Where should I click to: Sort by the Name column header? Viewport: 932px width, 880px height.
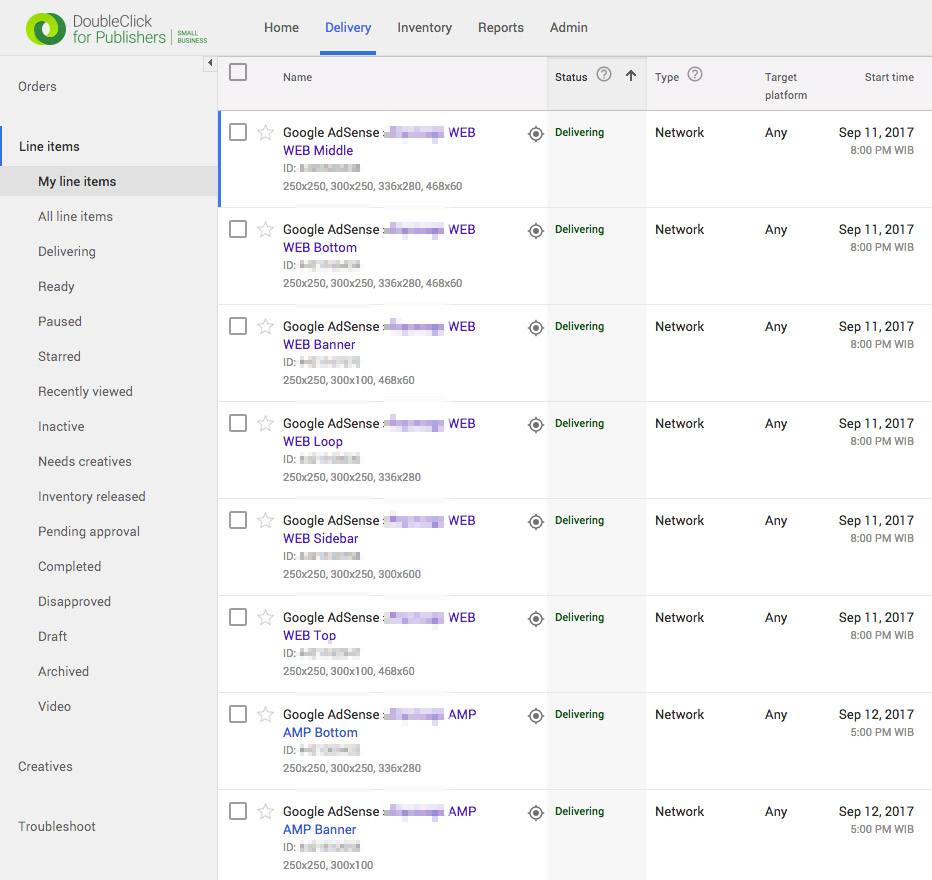297,77
